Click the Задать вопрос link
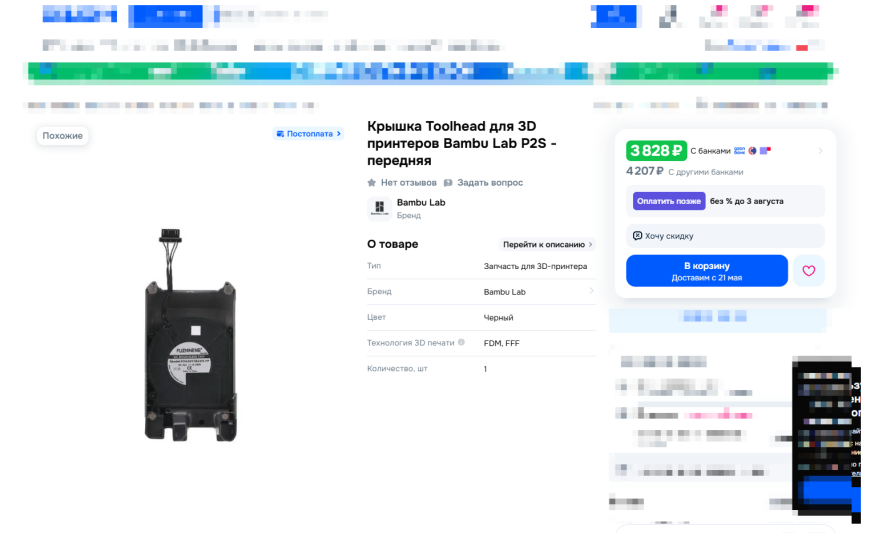 [x=490, y=183]
